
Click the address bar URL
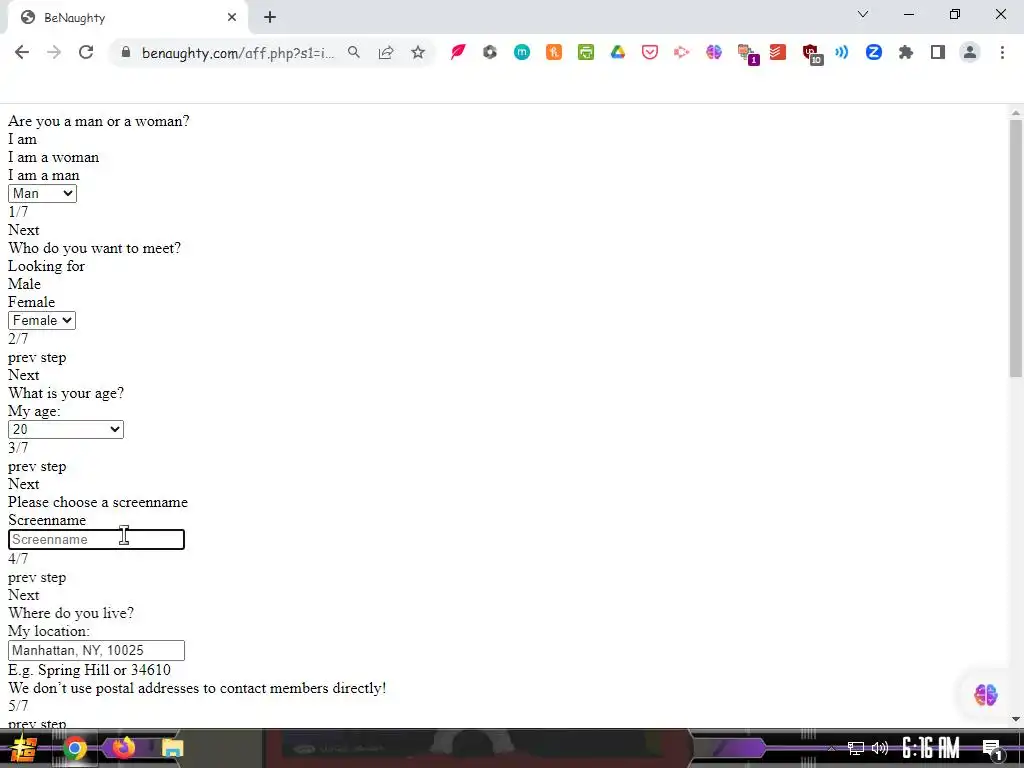point(238,53)
